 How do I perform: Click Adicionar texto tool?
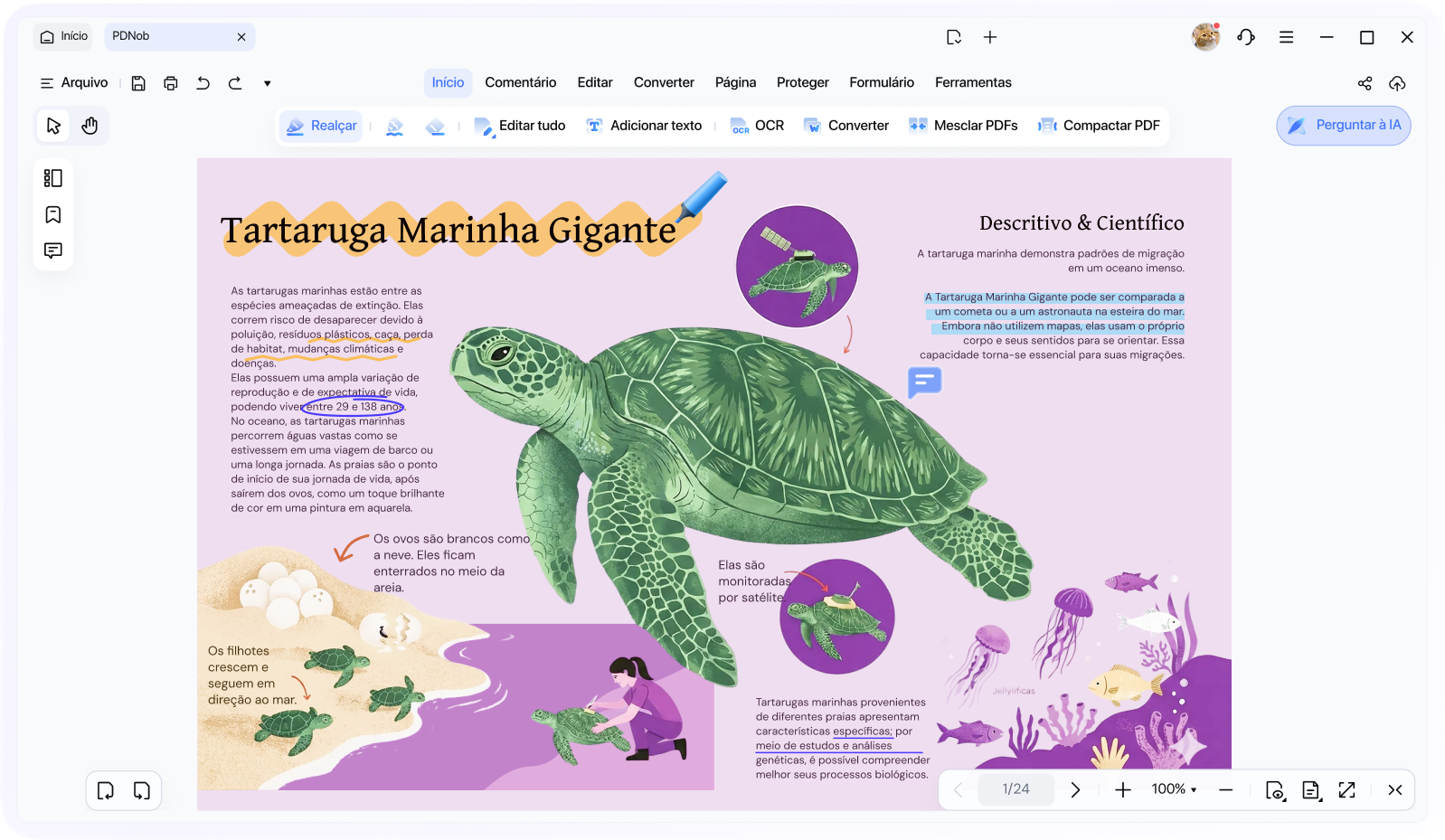[644, 126]
